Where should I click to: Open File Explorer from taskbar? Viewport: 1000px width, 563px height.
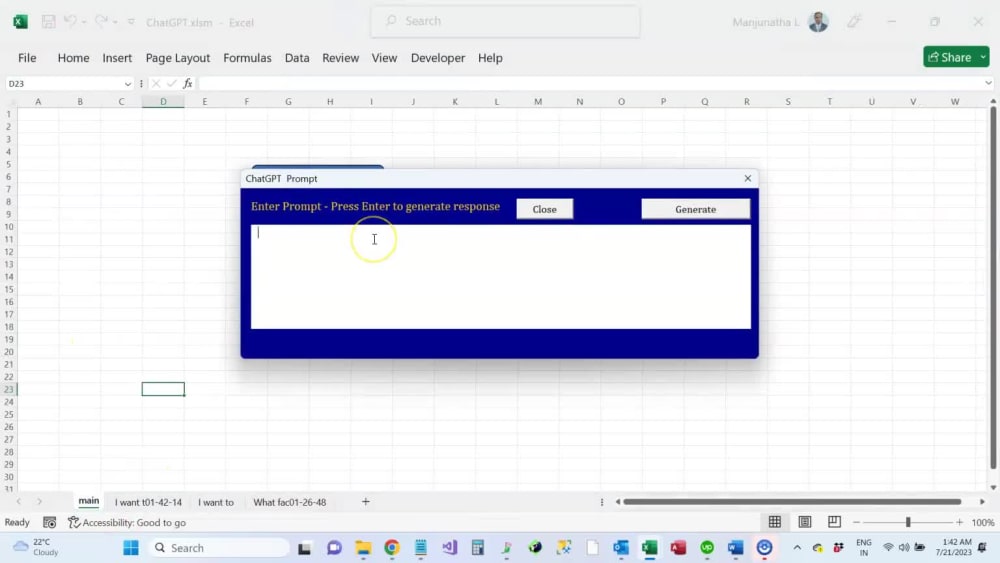364,548
